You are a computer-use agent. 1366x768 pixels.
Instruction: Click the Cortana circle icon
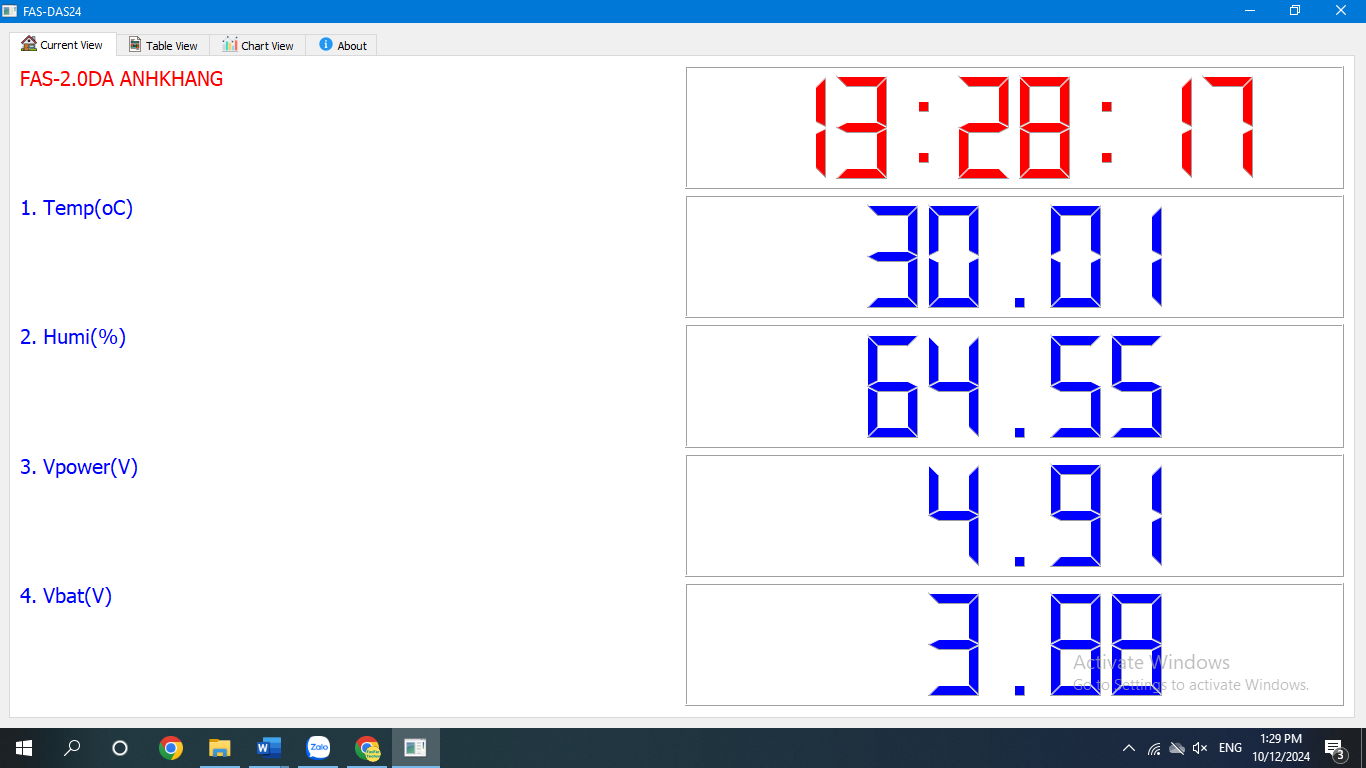point(120,747)
